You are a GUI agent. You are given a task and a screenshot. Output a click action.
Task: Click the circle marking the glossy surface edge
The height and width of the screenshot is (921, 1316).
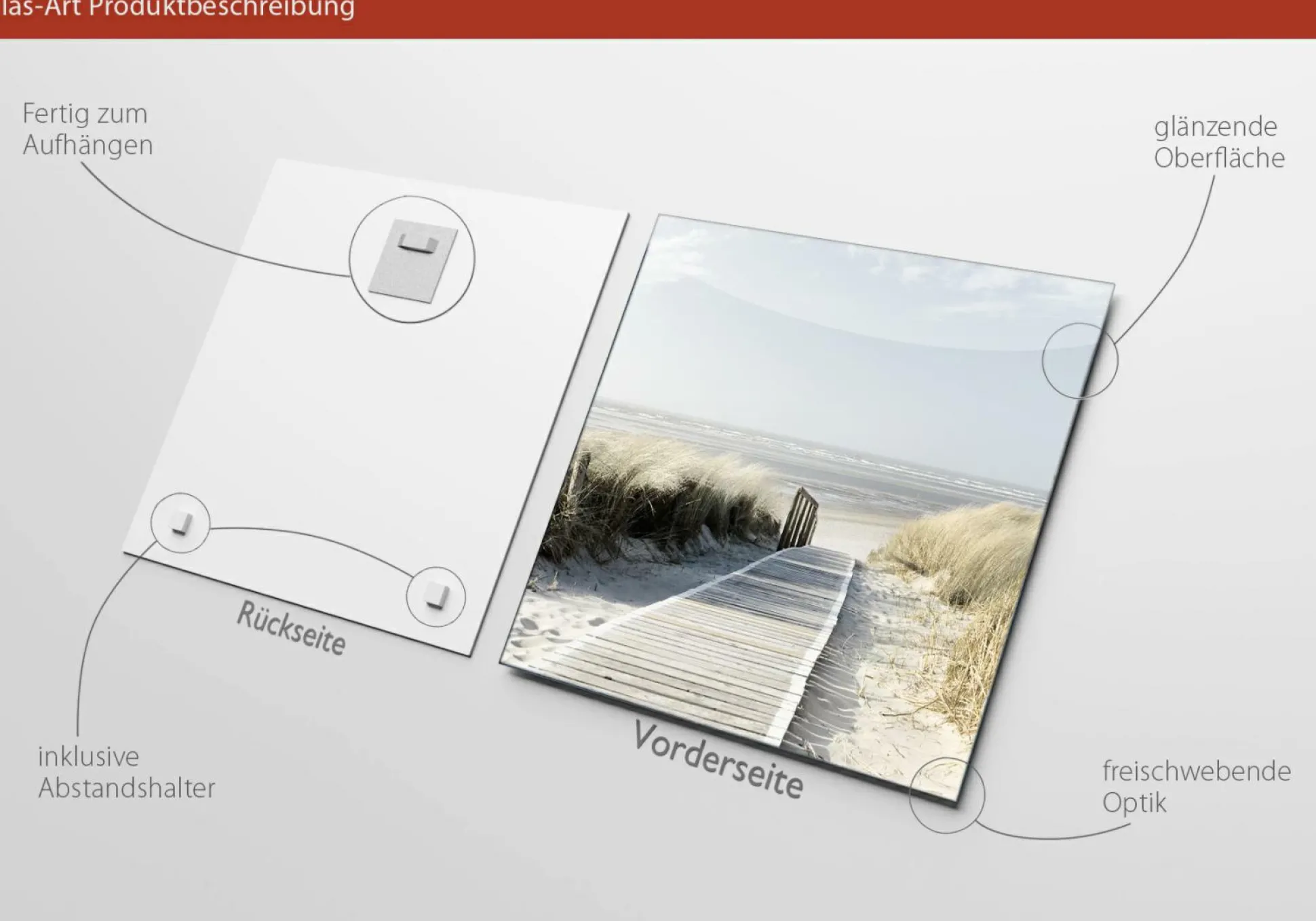[1079, 361]
